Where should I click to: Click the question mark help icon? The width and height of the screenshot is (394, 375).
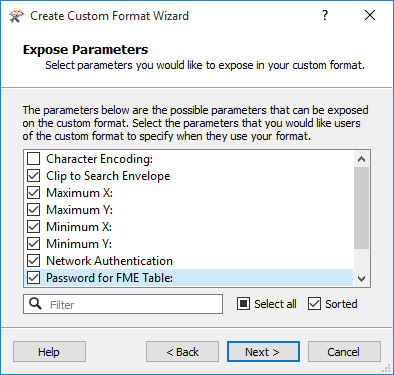(x=325, y=15)
